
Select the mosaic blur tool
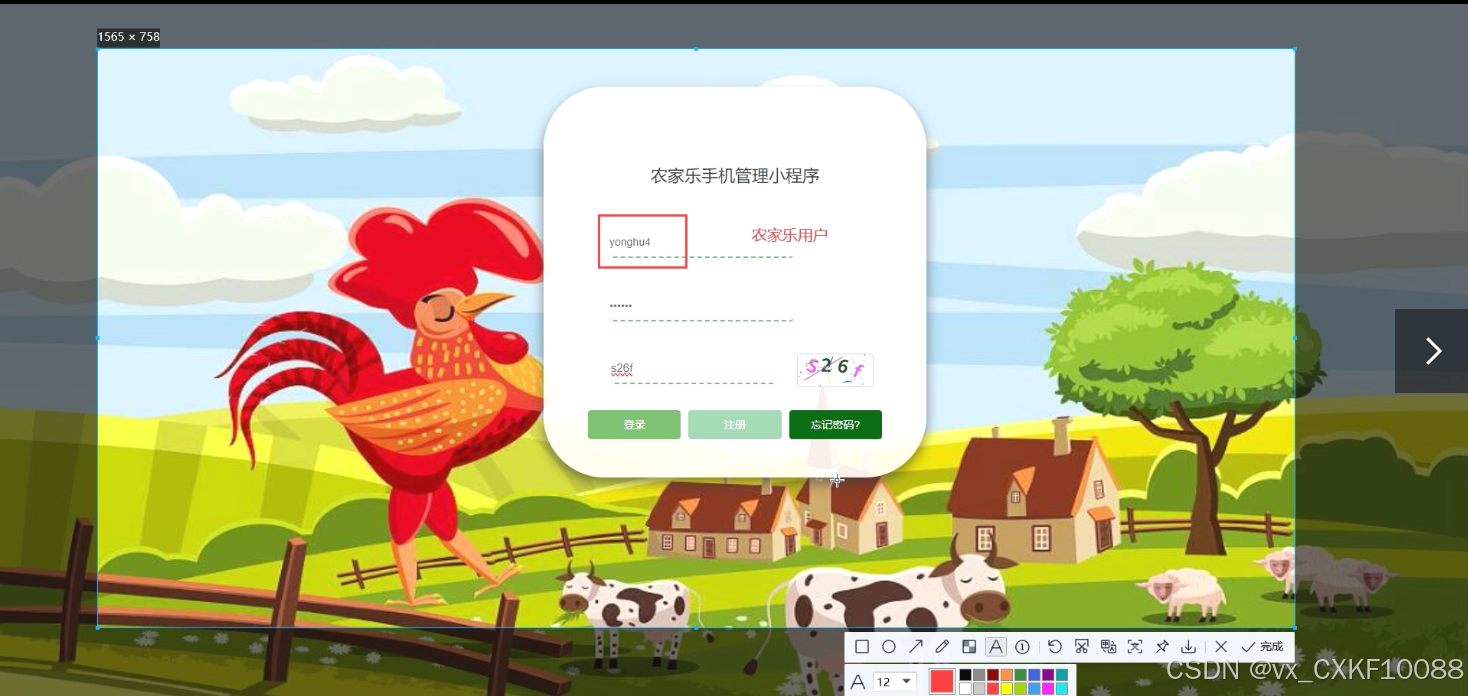(969, 647)
